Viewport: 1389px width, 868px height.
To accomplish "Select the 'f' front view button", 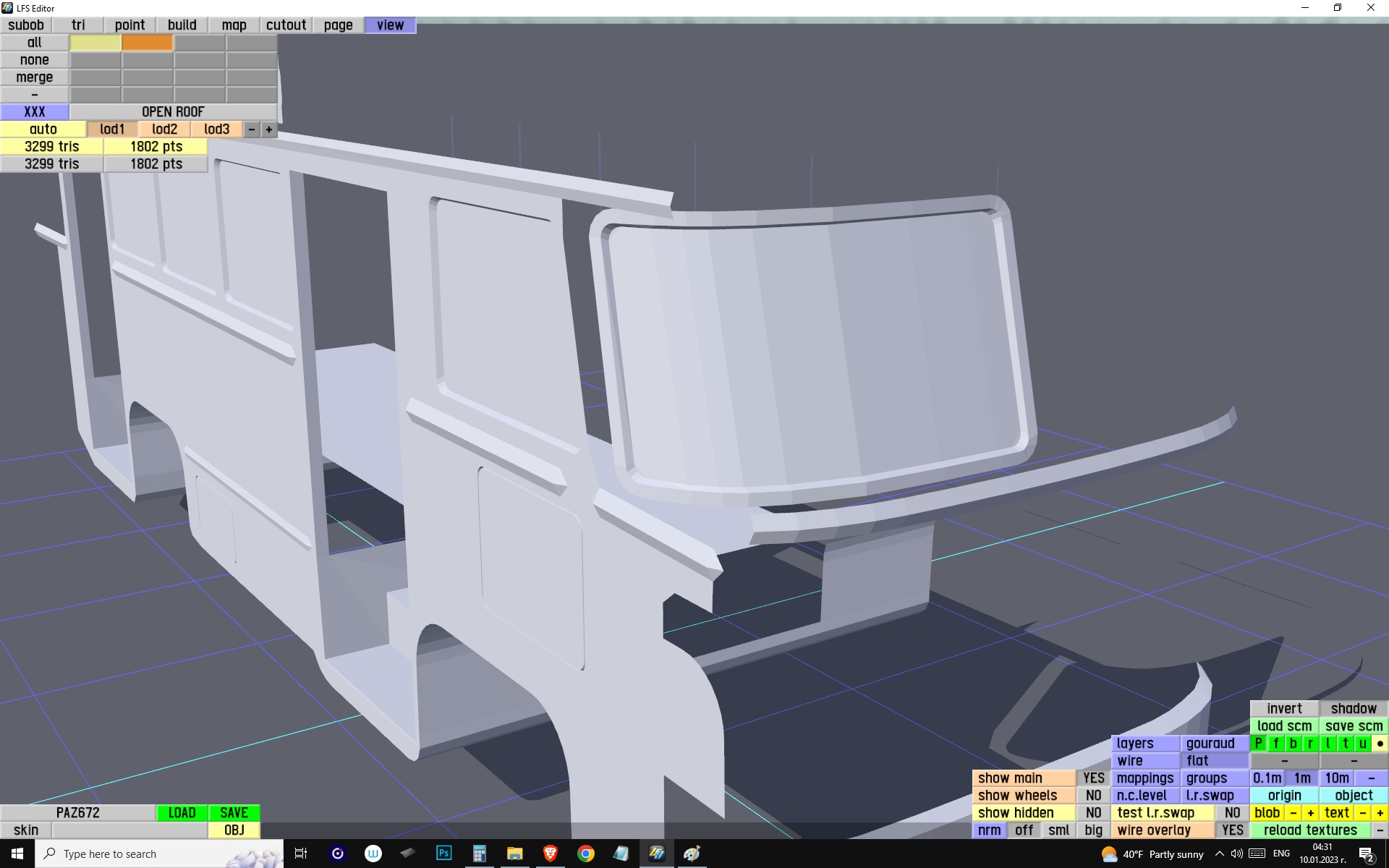I will [x=1276, y=744].
